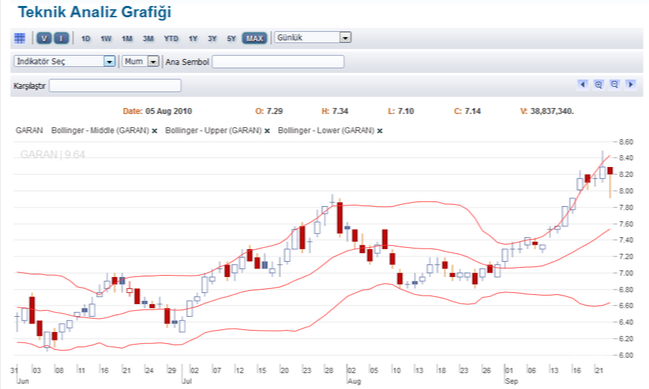Choose the MAX time range
Image resolution: width=649 pixels, height=389 pixels.
pos(255,38)
